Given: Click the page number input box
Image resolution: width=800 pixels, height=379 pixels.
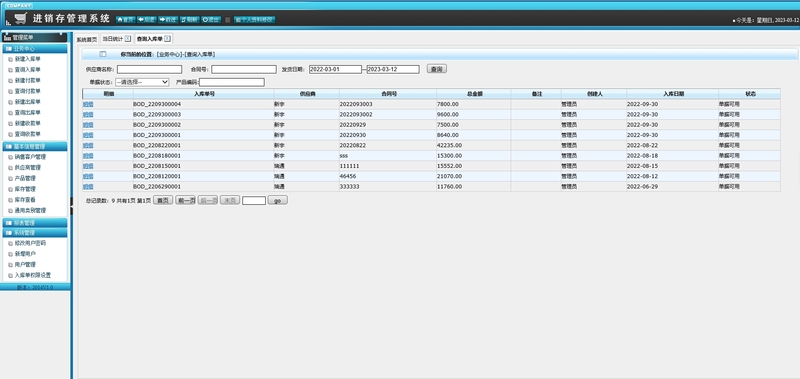Looking at the screenshot, I should tap(254, 200).
